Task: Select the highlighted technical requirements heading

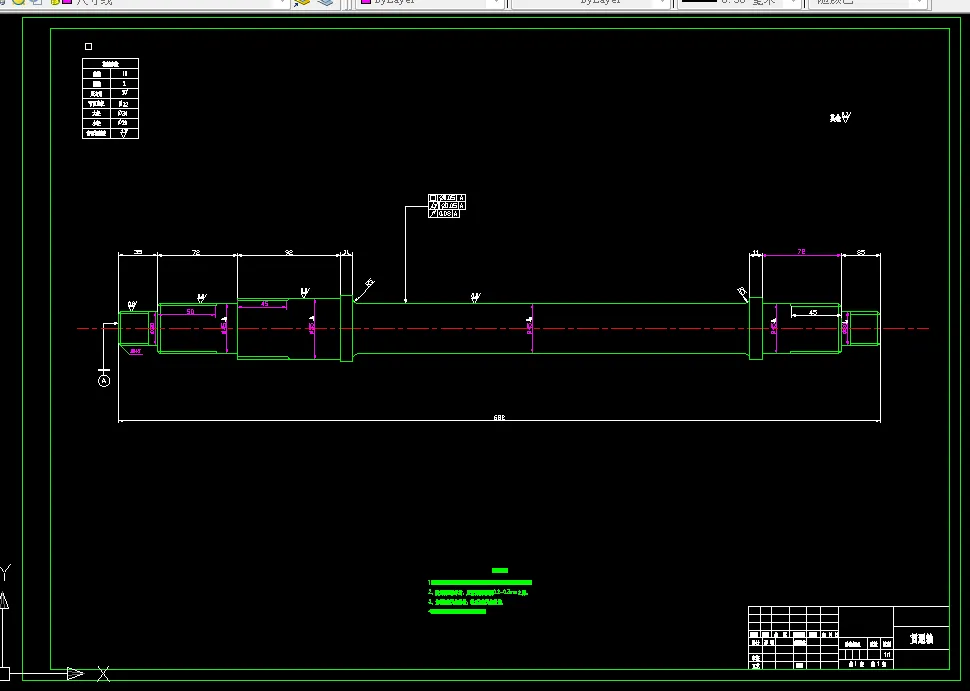Action: pyautogui.click(x=500, y=570)
